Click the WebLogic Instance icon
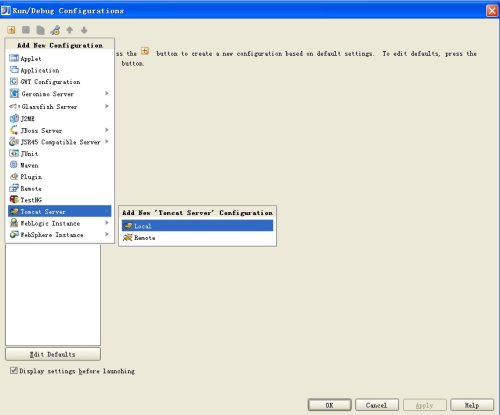The width and height of the screenshot is (500, 415). 14,223
